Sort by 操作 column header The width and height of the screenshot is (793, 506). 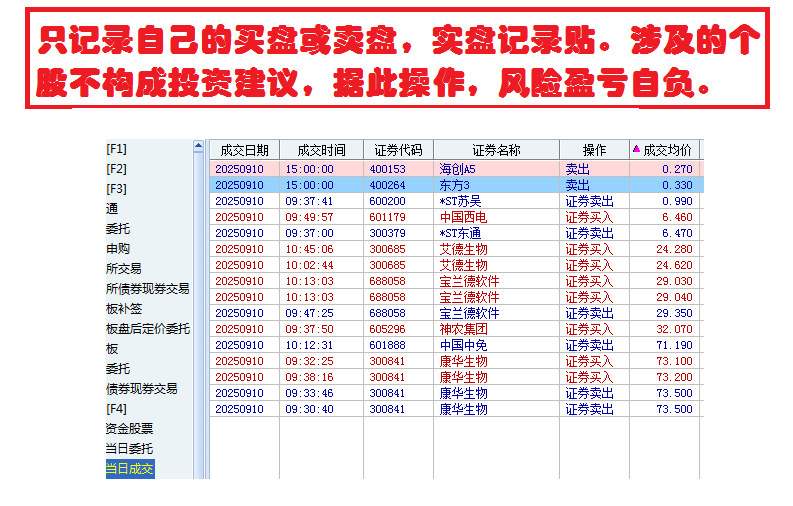(x=594, y=150)
